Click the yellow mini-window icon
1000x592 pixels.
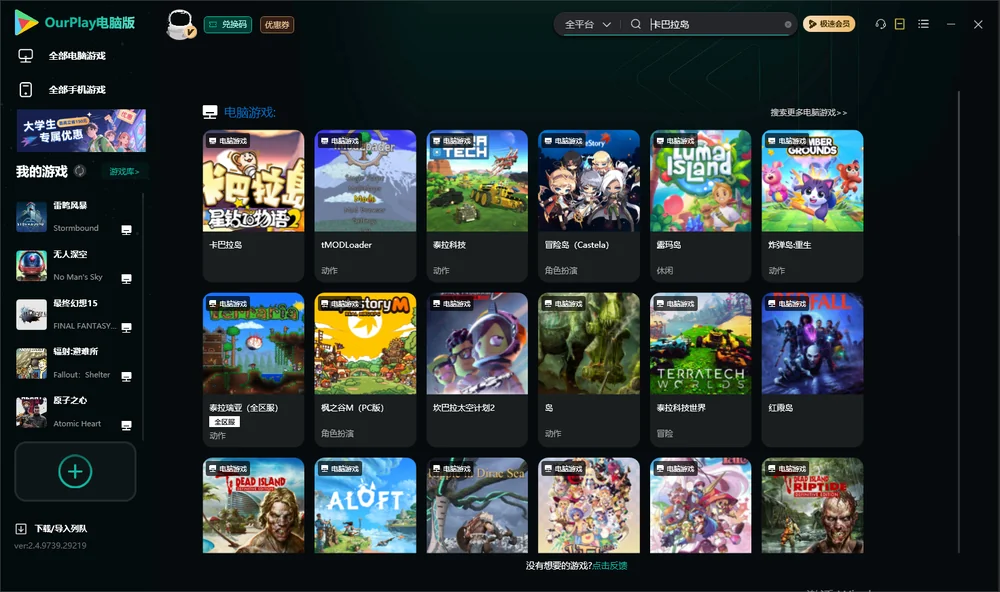tap(900, 24)
